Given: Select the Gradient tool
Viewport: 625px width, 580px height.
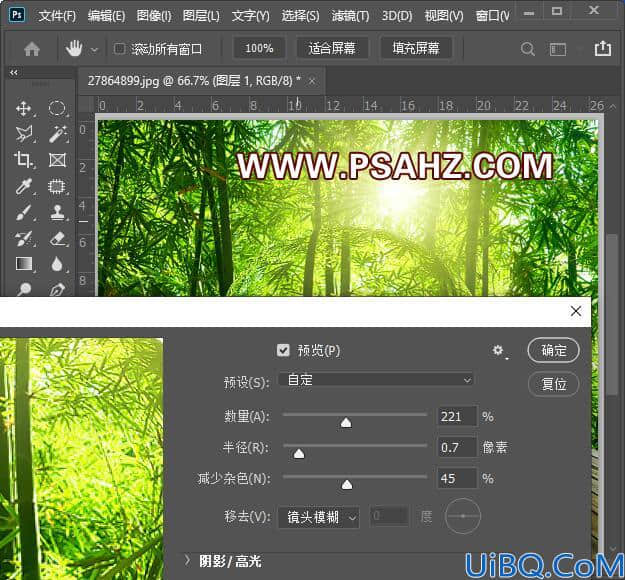Looking at the screenshot, I should (24, 264).
